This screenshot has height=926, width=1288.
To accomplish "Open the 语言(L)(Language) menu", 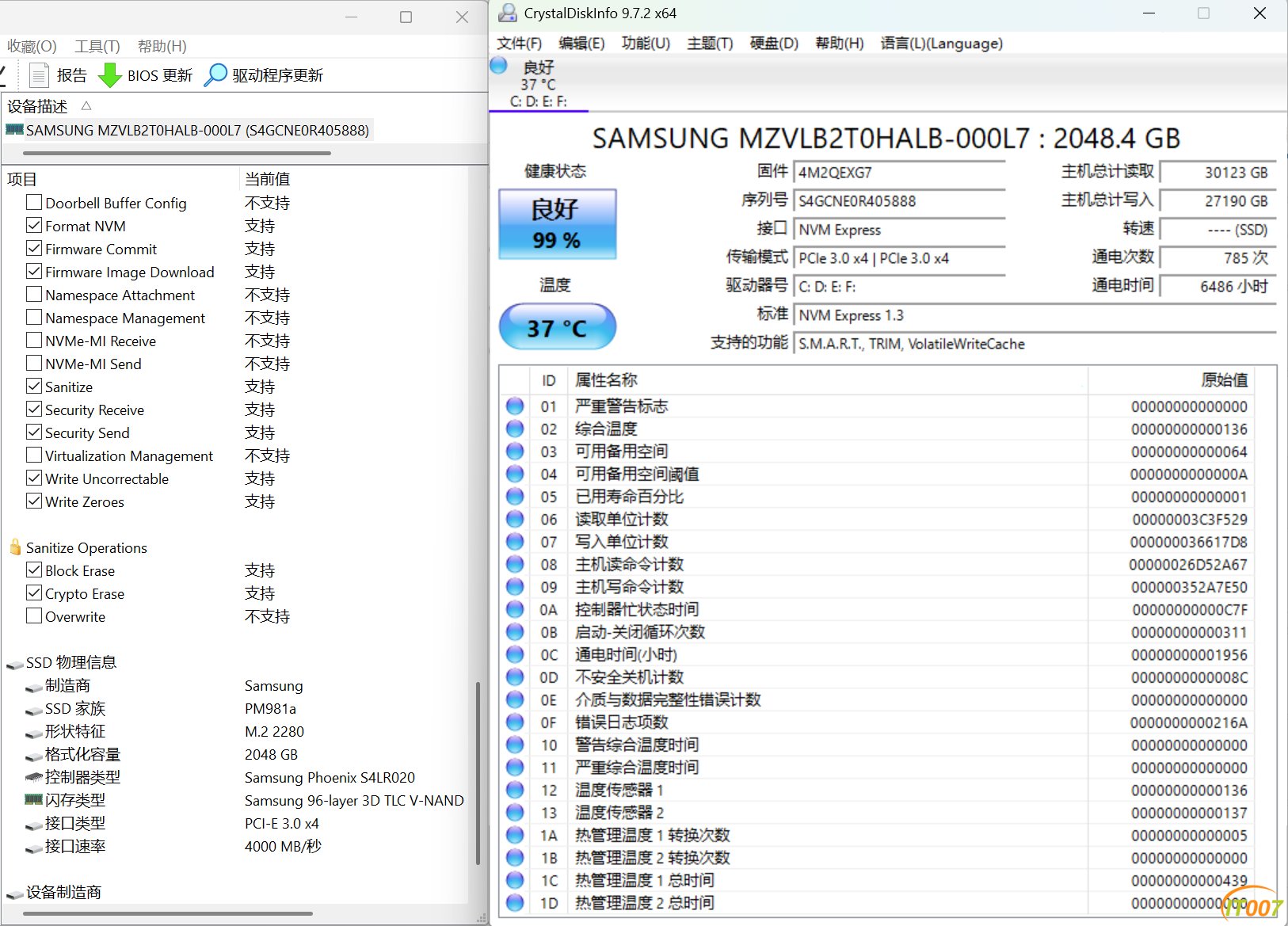I will tap(942, 44).
